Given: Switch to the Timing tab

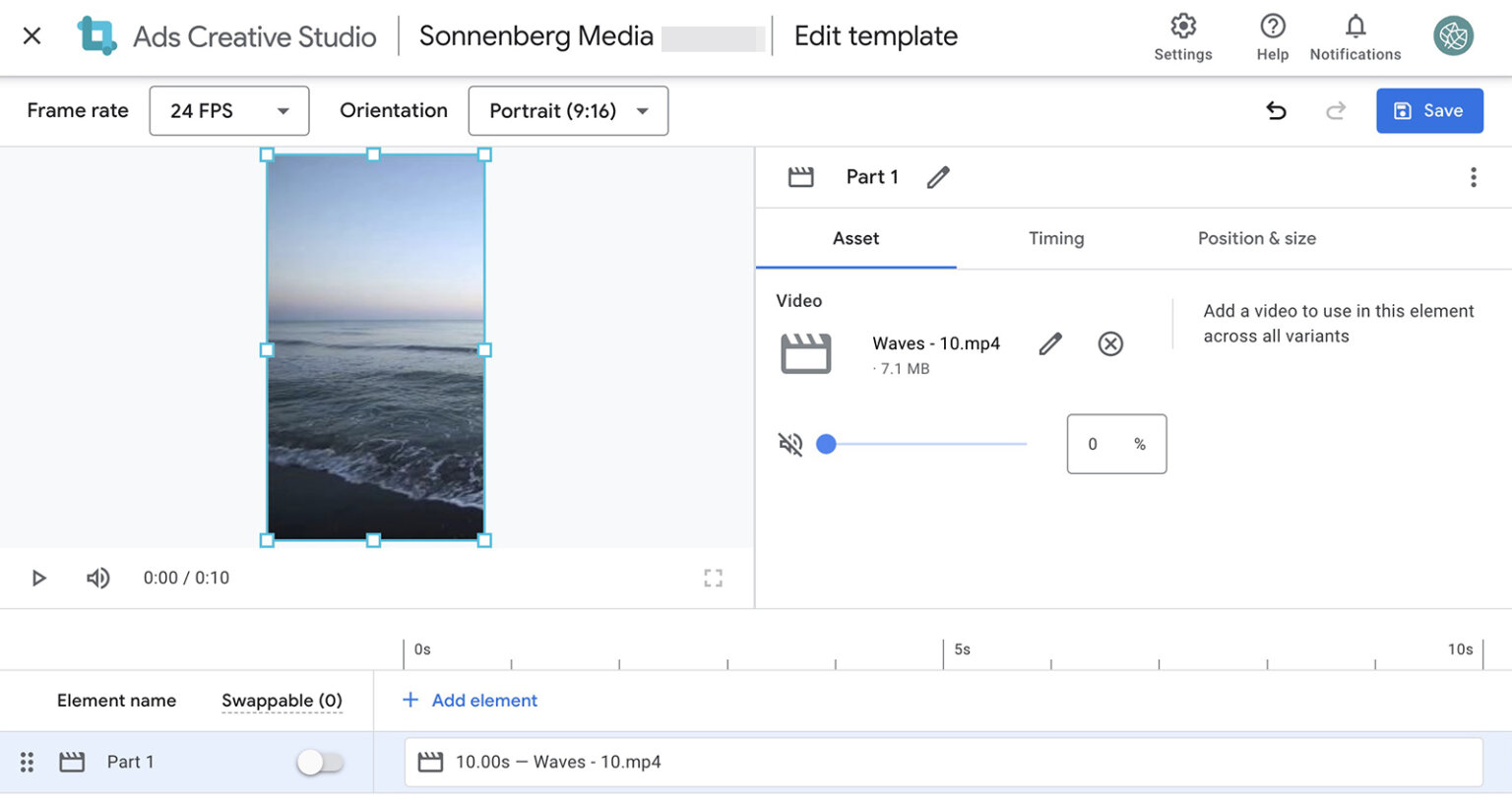Looking at the screenshot, I should pyautogui.click(x=1056, y=238).
